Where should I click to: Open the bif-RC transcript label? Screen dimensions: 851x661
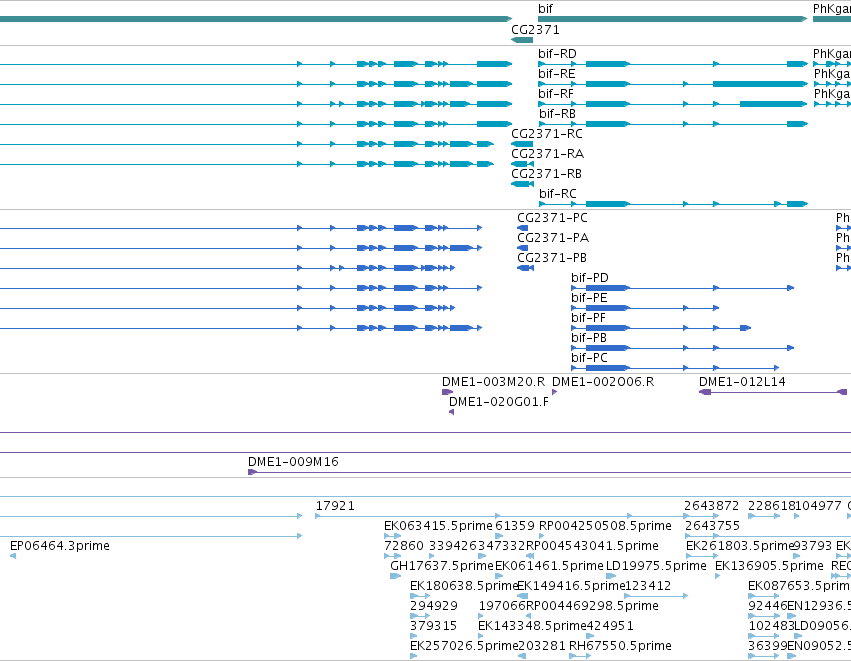coord(558,194)
